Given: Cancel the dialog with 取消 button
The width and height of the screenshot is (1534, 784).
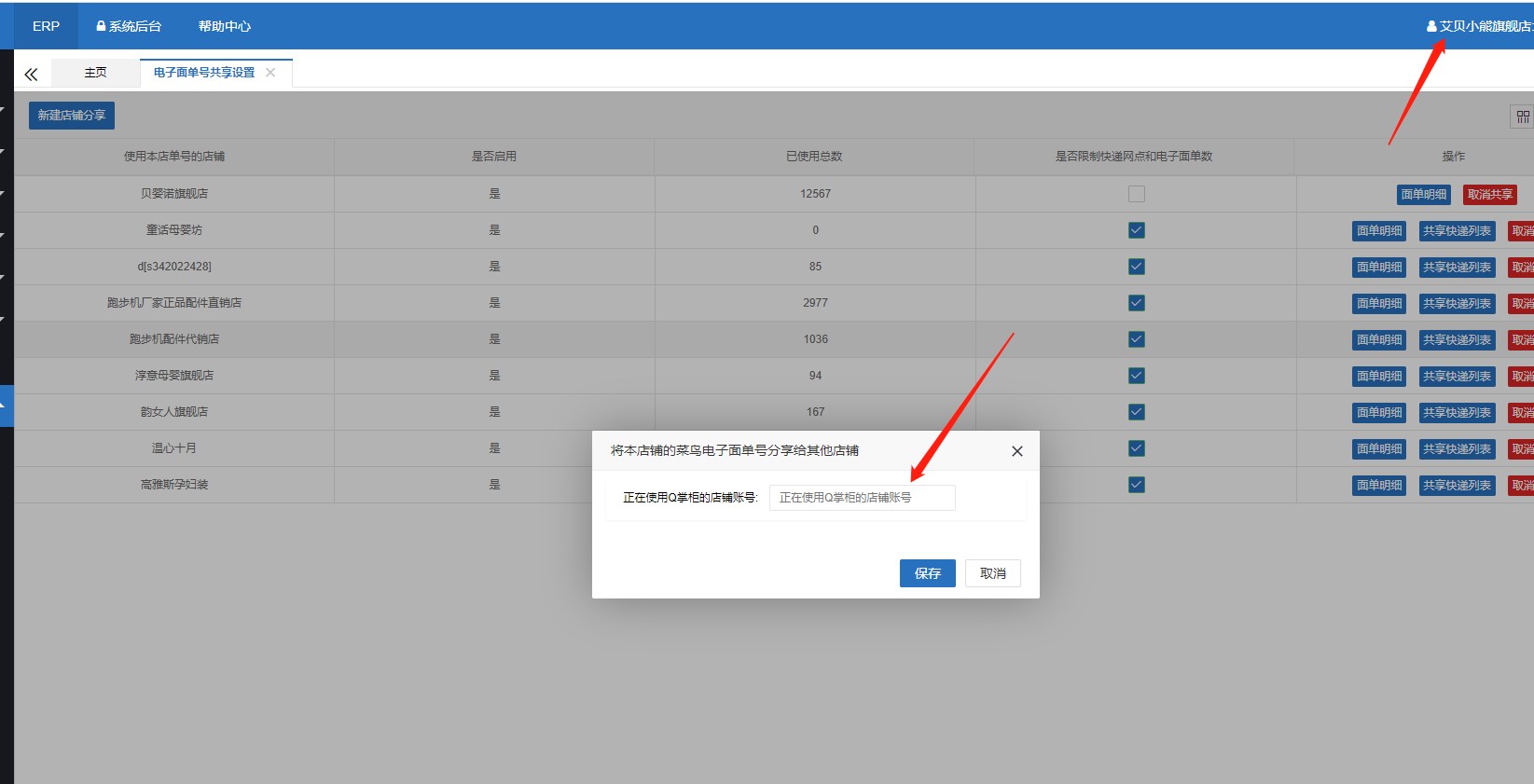Looking at the screenshot, I should 992,573.
